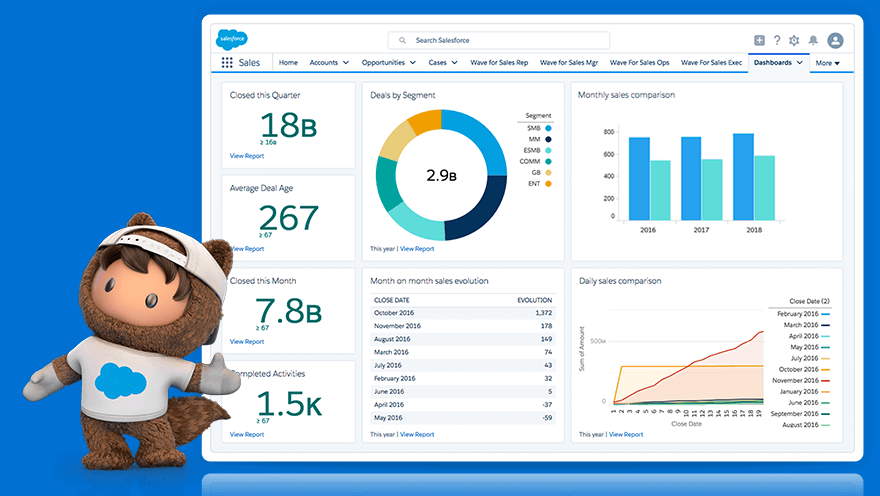View Report for Closed this Quarter
The image size is (880, 496).
[246, 156]
